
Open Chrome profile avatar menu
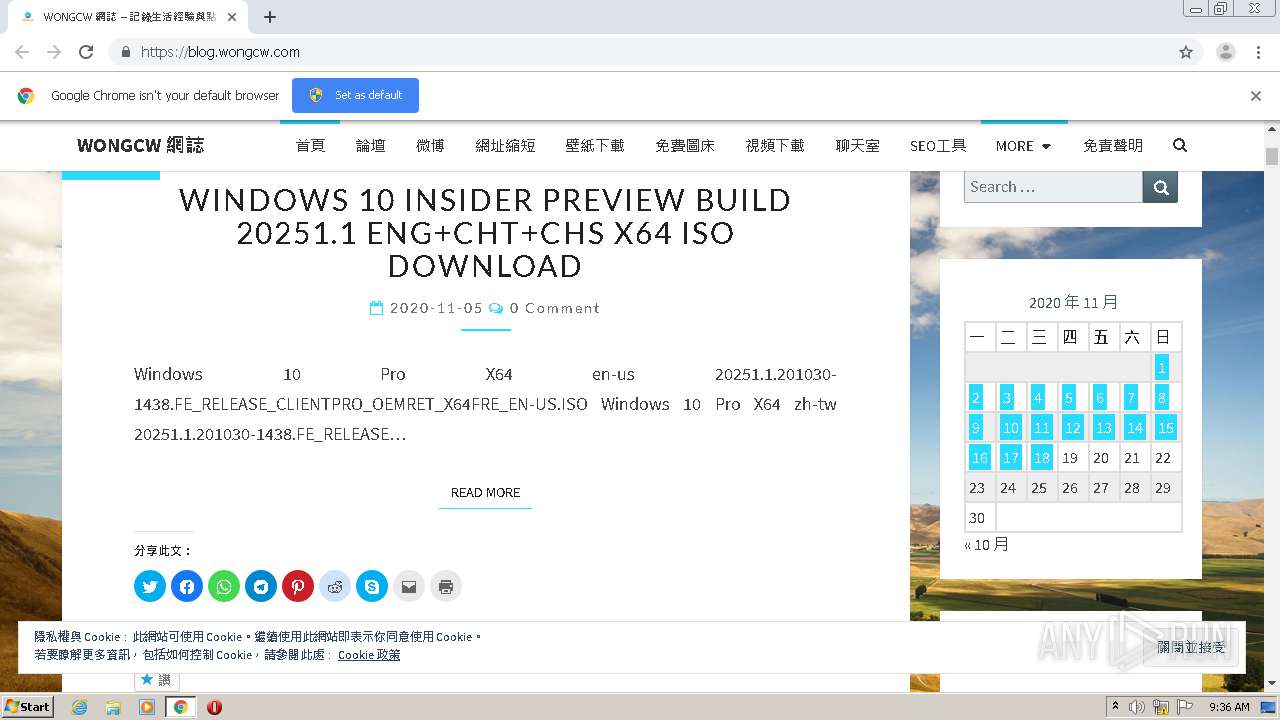1225,52
